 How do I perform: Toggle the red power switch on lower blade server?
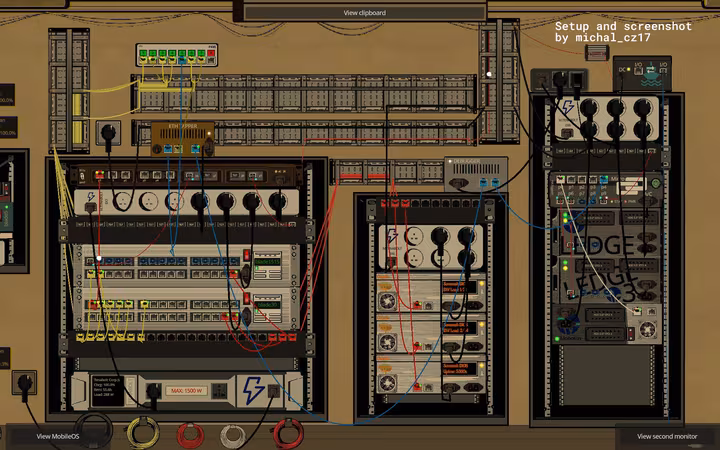coord(247,298)
